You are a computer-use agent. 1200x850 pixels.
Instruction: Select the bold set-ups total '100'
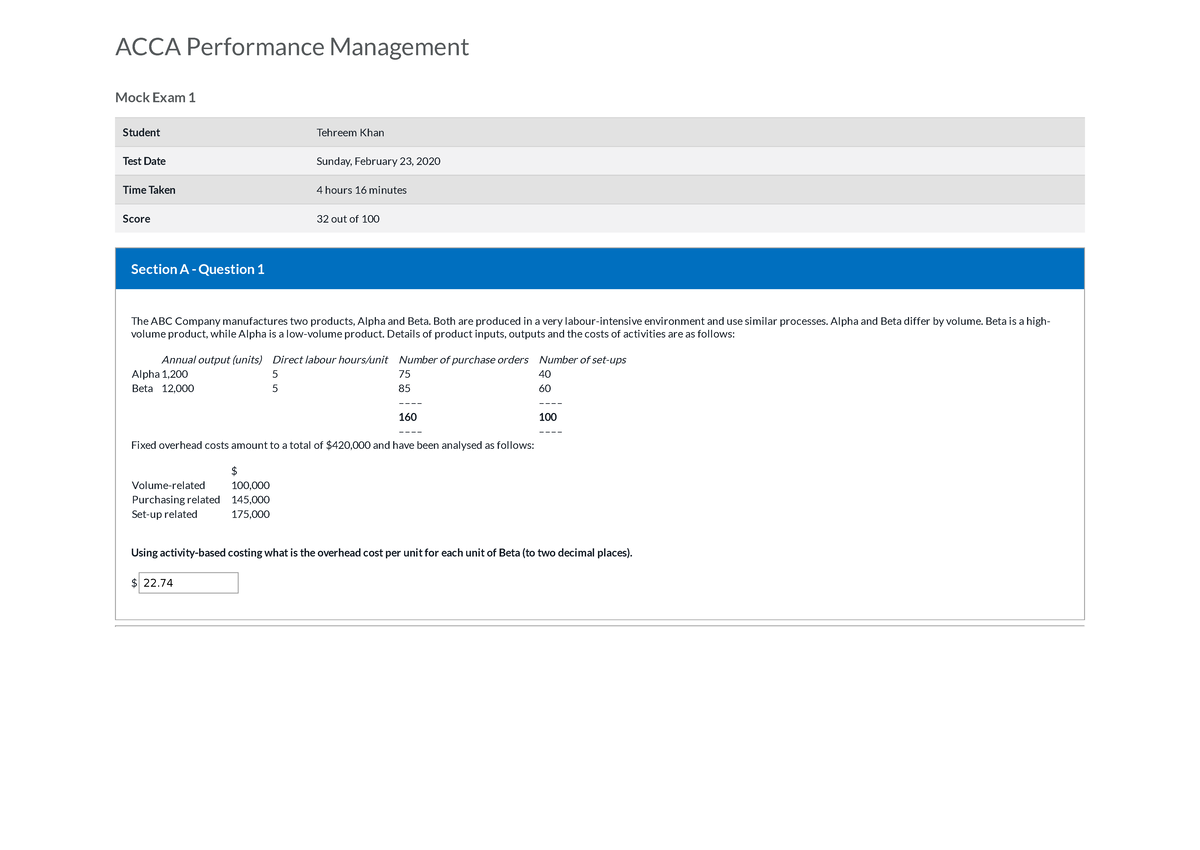pos(548,417)
